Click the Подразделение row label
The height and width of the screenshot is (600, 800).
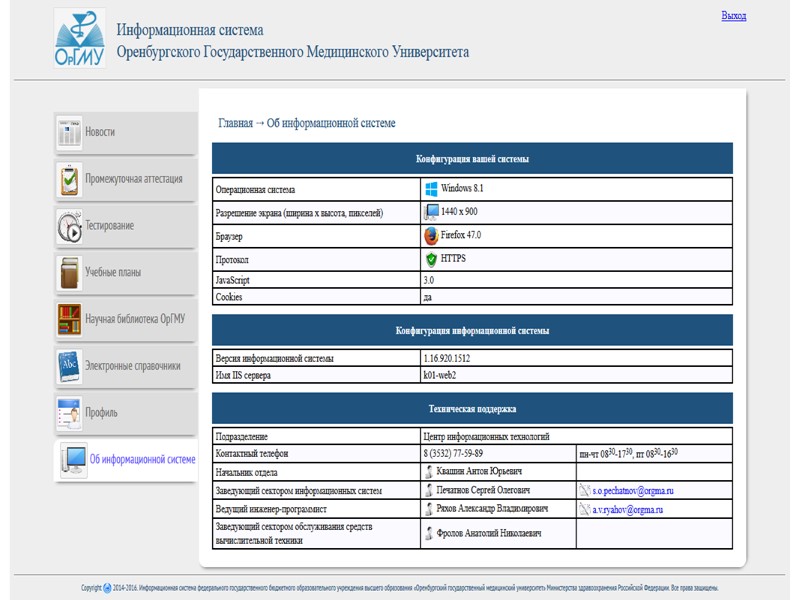(241, 437)
